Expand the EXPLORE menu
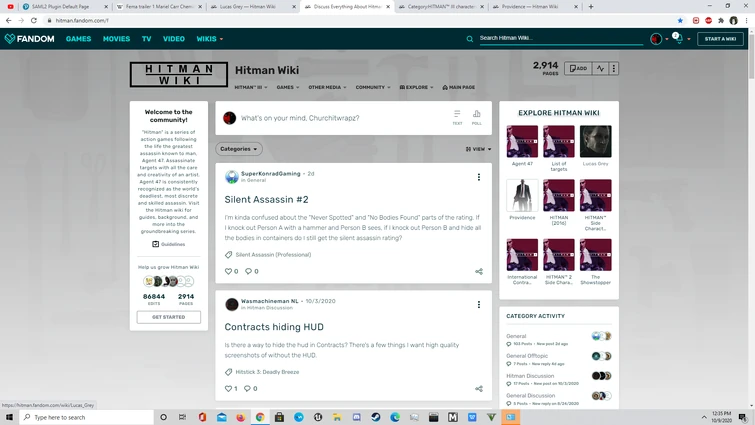This screenshot has width=755, height=425. pos(417,88)
